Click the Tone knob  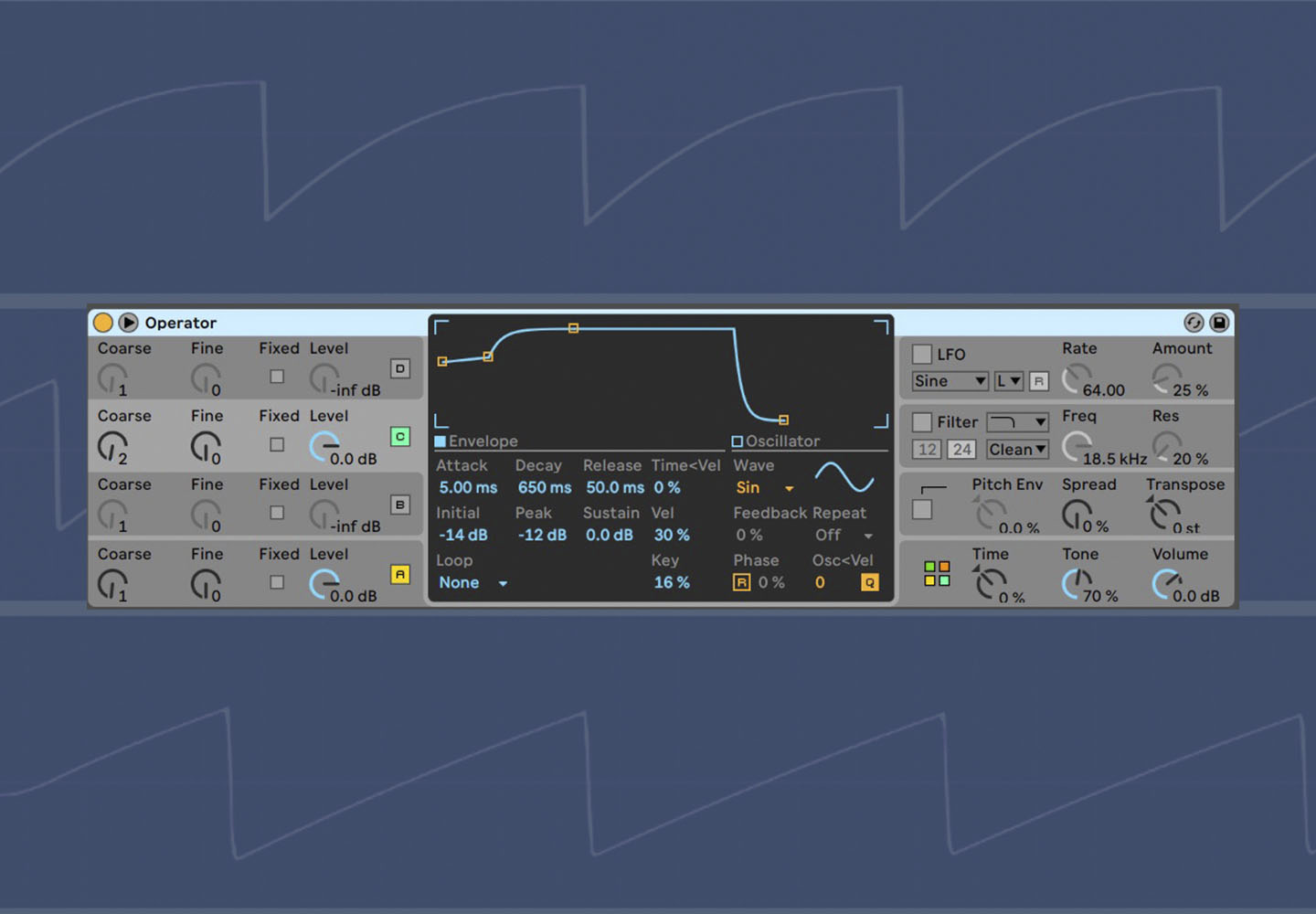tap(1077, 583)
